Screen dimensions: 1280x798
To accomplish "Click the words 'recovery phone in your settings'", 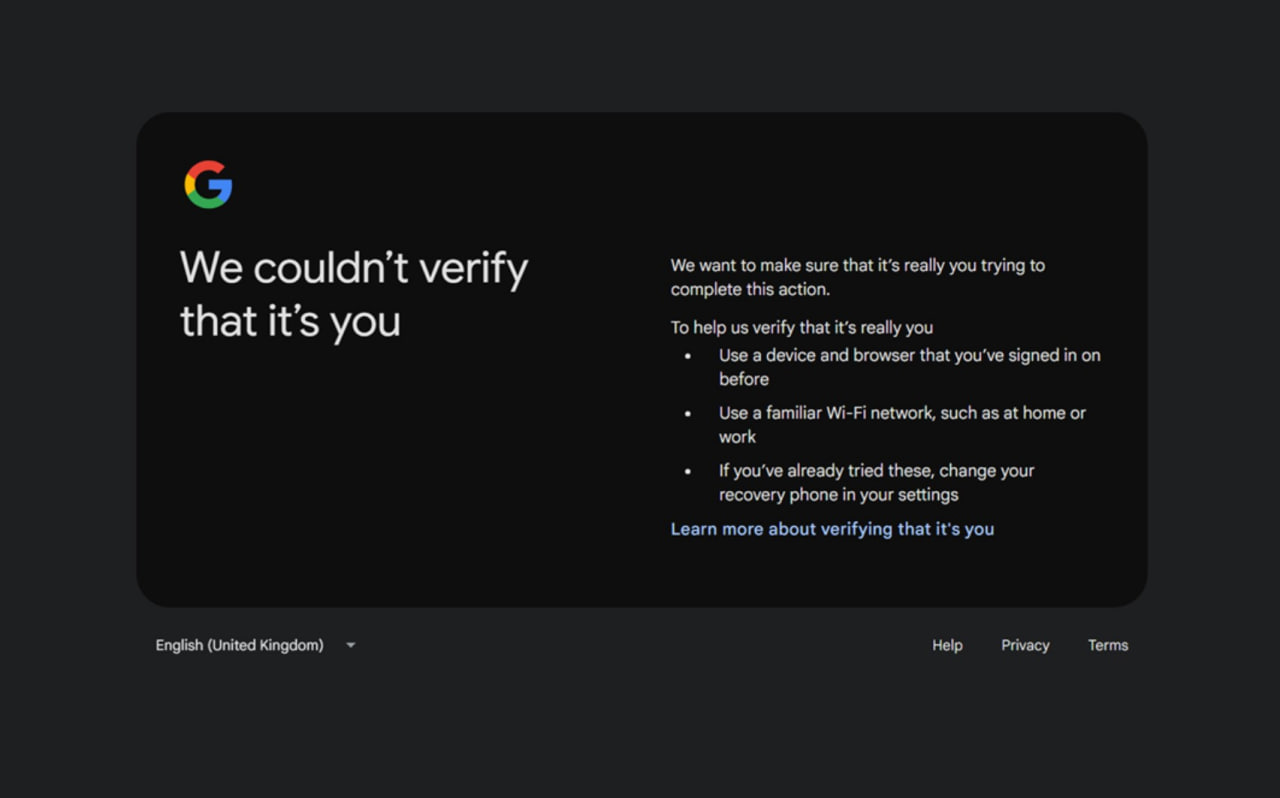I will point(838,495).
